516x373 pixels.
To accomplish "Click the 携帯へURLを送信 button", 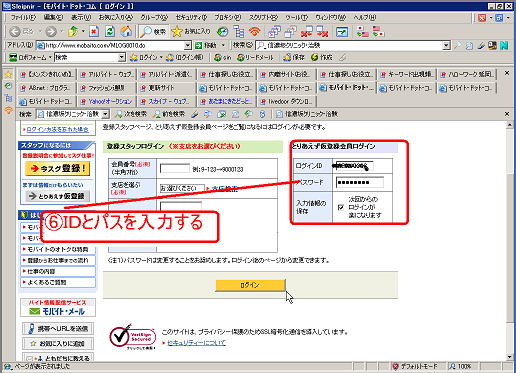I will tap(58, 329).
